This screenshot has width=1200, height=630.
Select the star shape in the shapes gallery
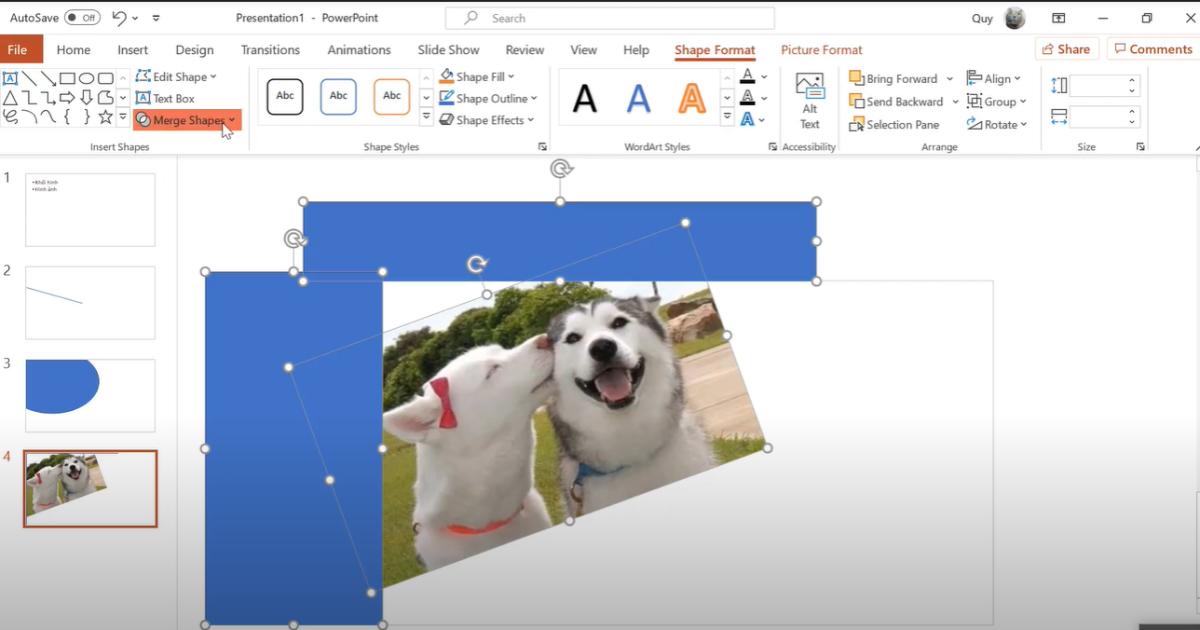(x=105, y=117)
